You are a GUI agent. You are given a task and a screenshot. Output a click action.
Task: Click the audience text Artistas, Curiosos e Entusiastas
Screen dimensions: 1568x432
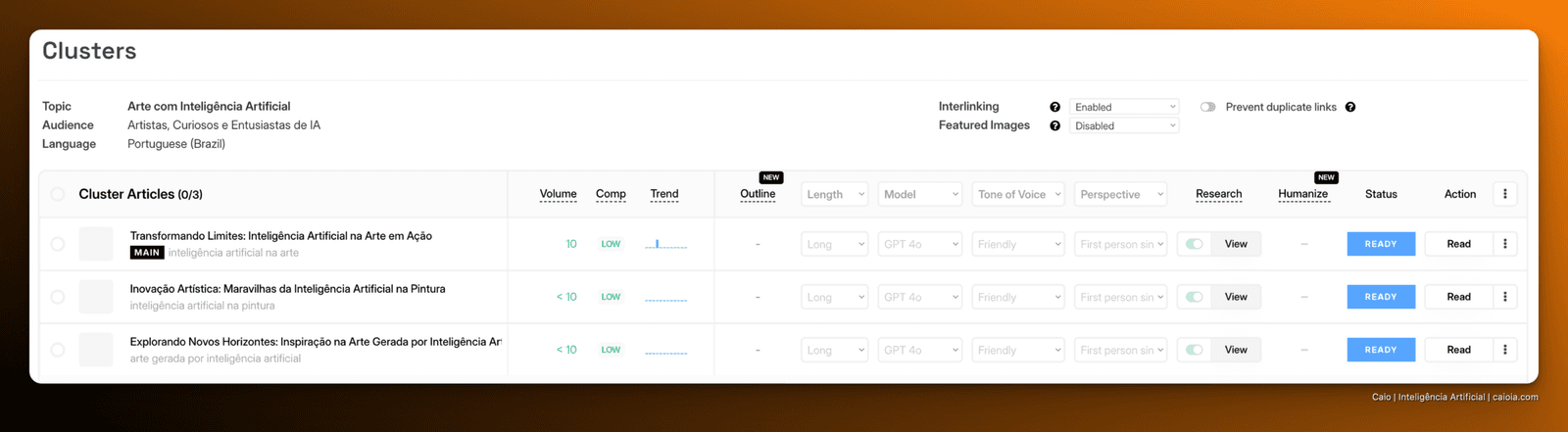pyautogui.click(x=223, y=125)
